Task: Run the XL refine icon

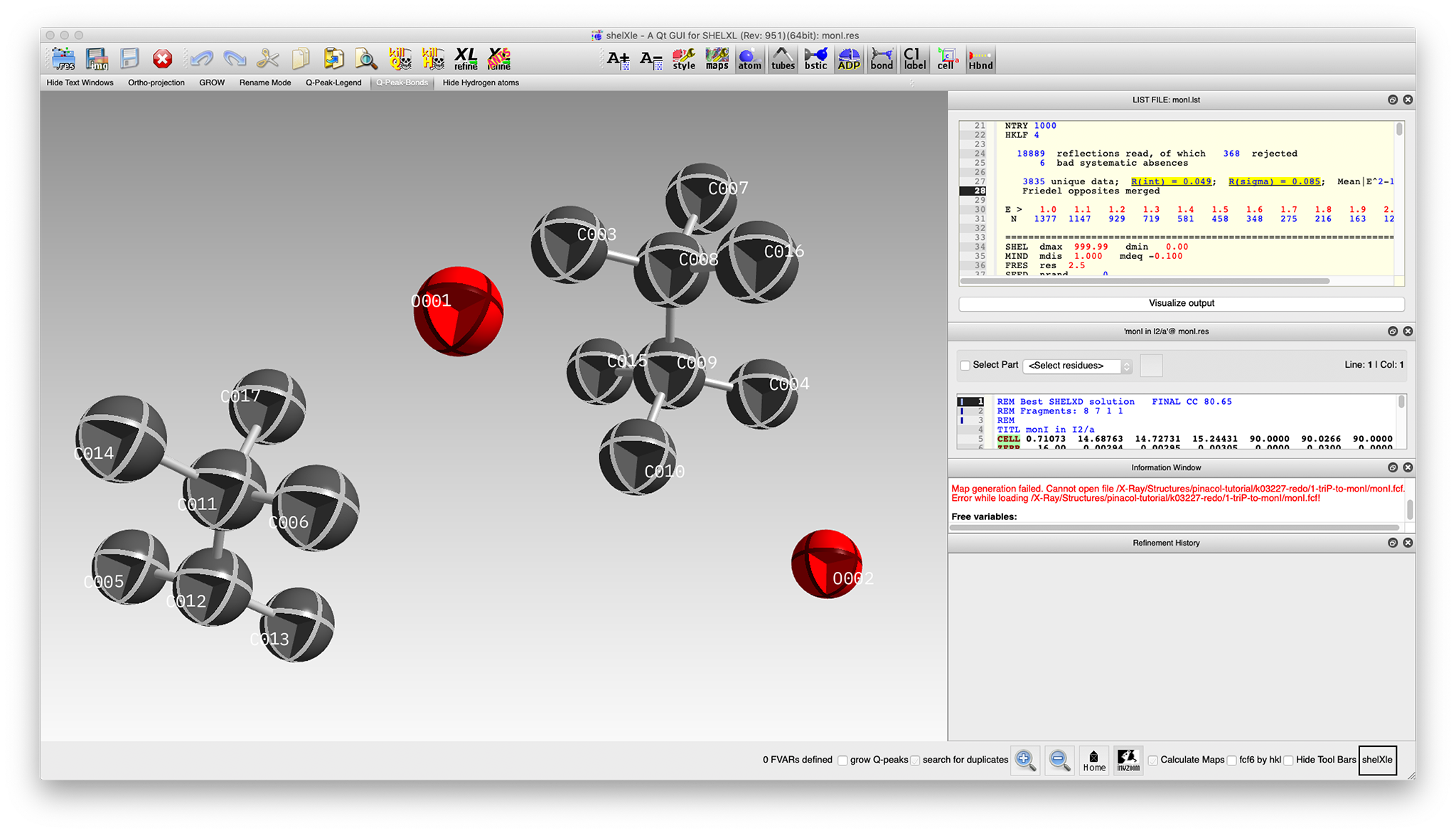Action: click(466, 59)
